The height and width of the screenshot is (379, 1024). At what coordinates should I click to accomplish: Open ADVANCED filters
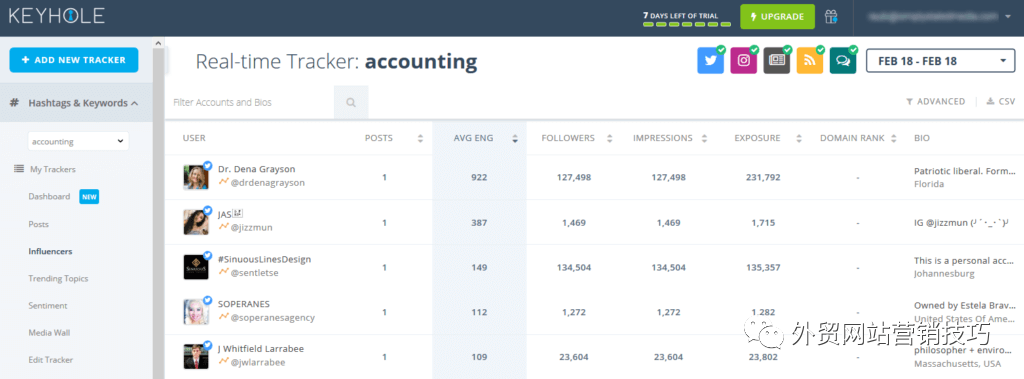[x=935, y=101]
